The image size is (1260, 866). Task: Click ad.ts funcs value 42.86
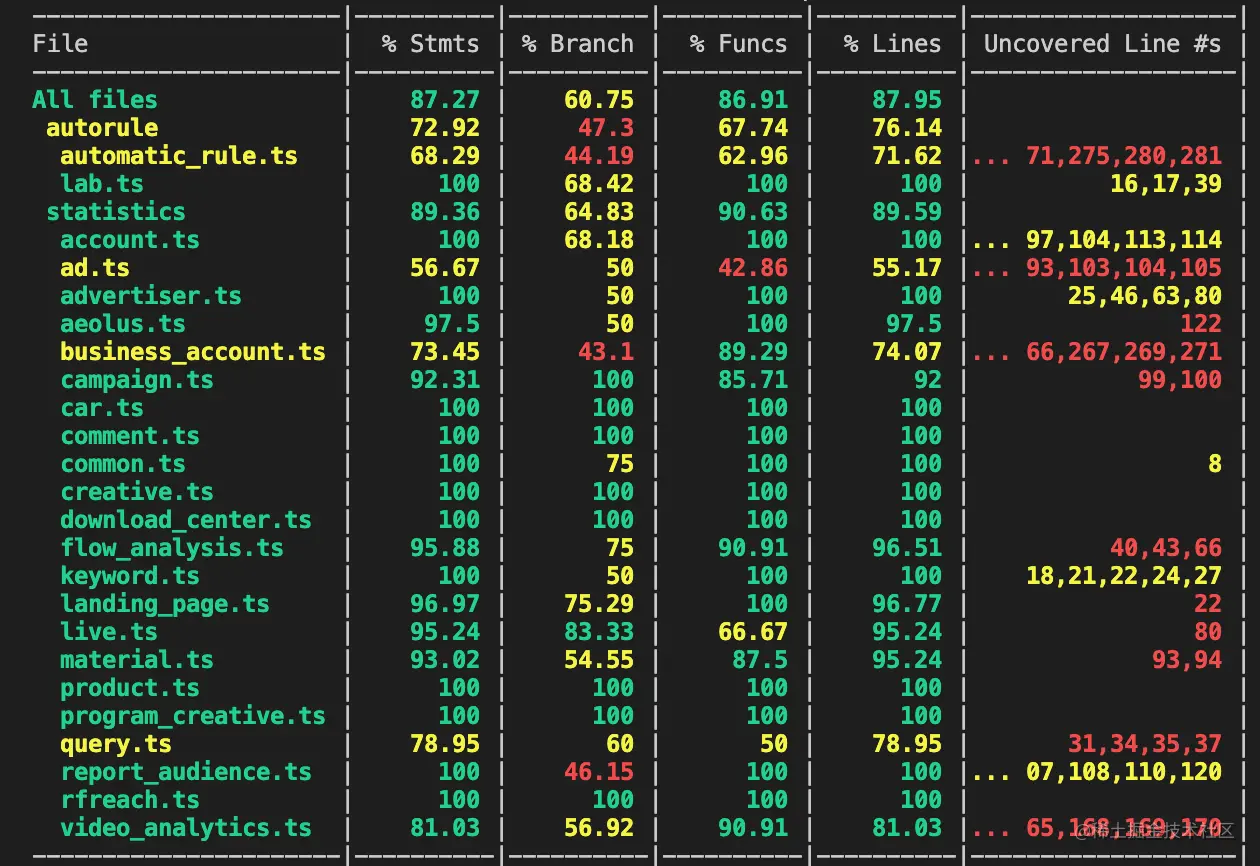pos(753,268)
